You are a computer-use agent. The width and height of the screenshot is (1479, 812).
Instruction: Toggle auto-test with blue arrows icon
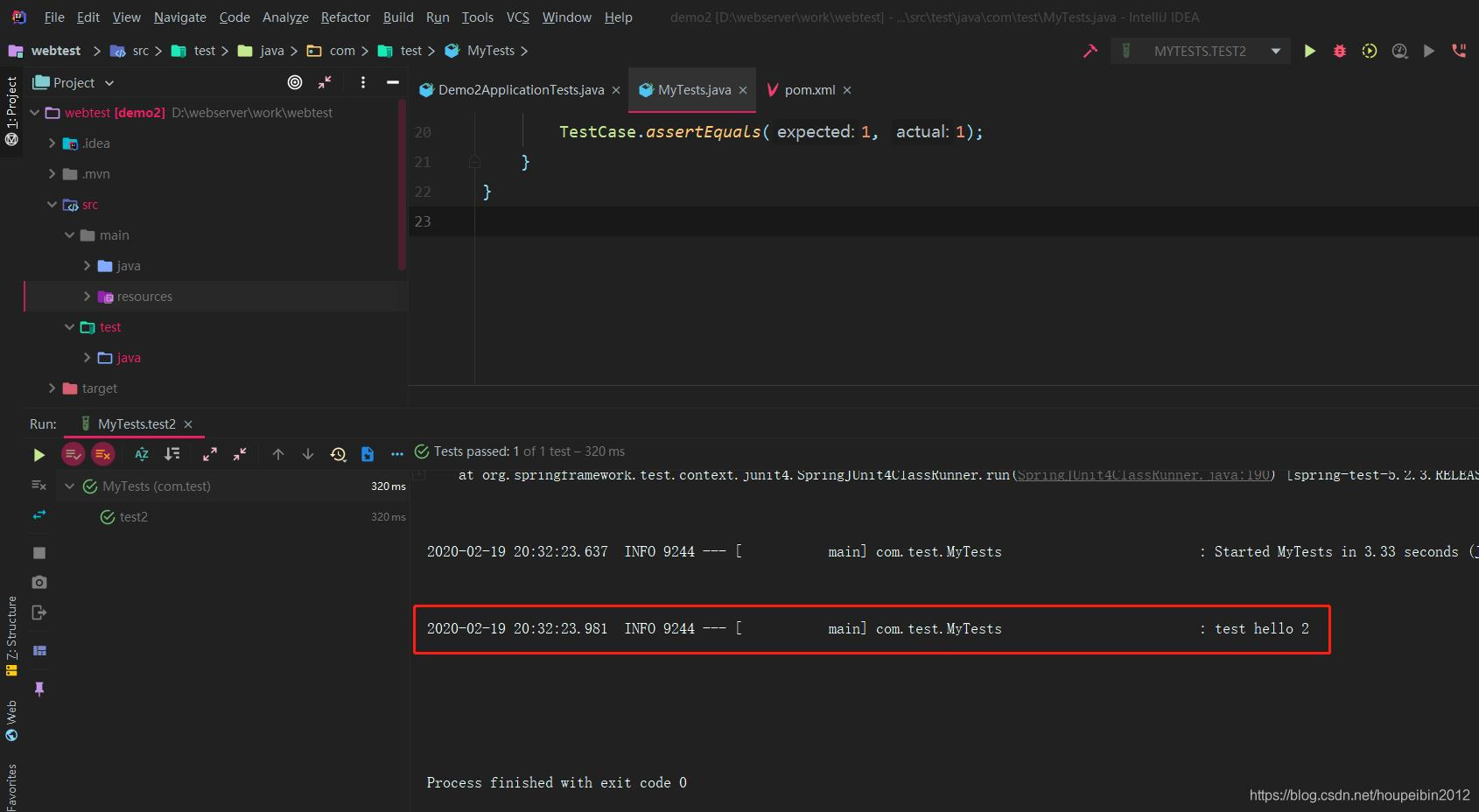point(39,515)
